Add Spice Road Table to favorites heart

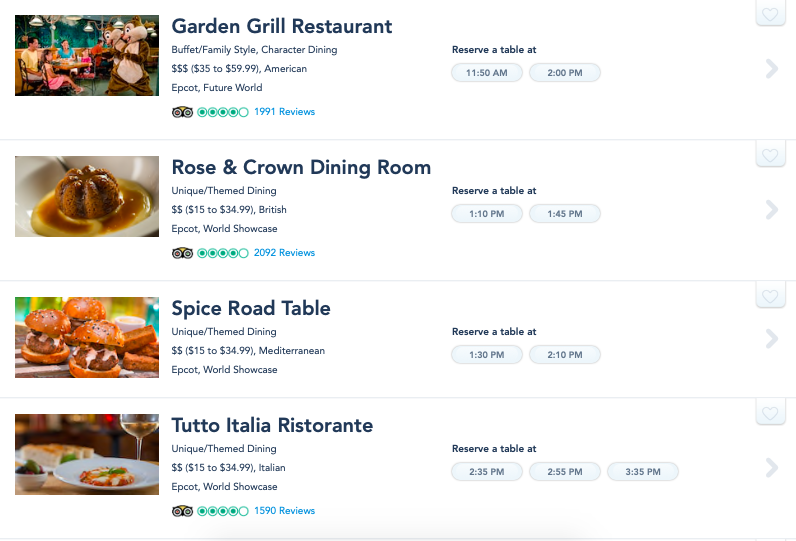(x=770, y=296)
